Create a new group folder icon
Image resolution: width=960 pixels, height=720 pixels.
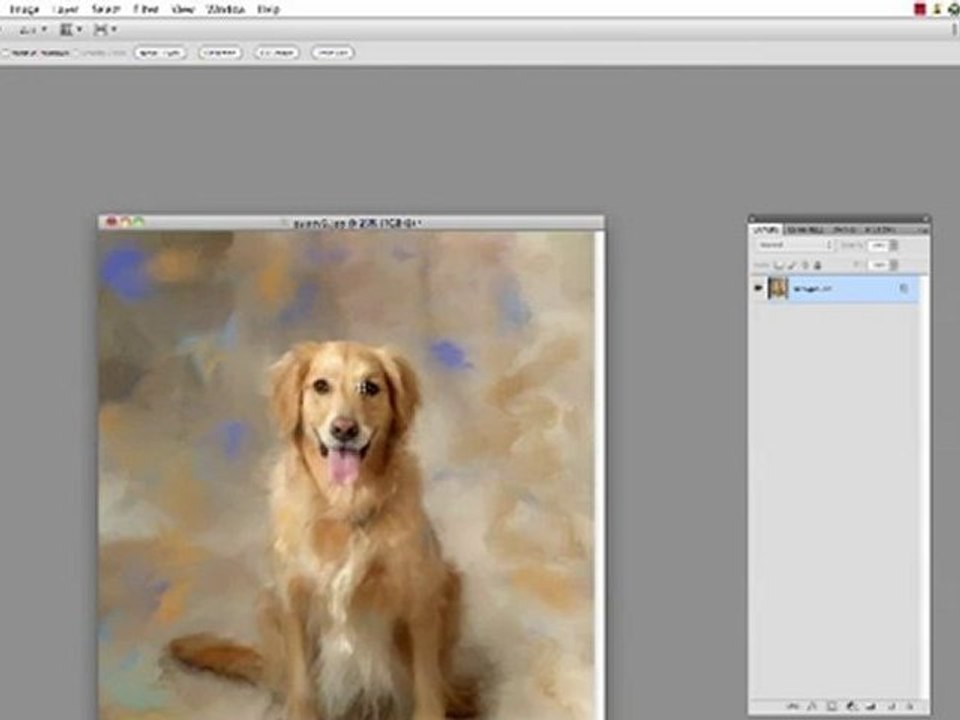coord(871,707)
